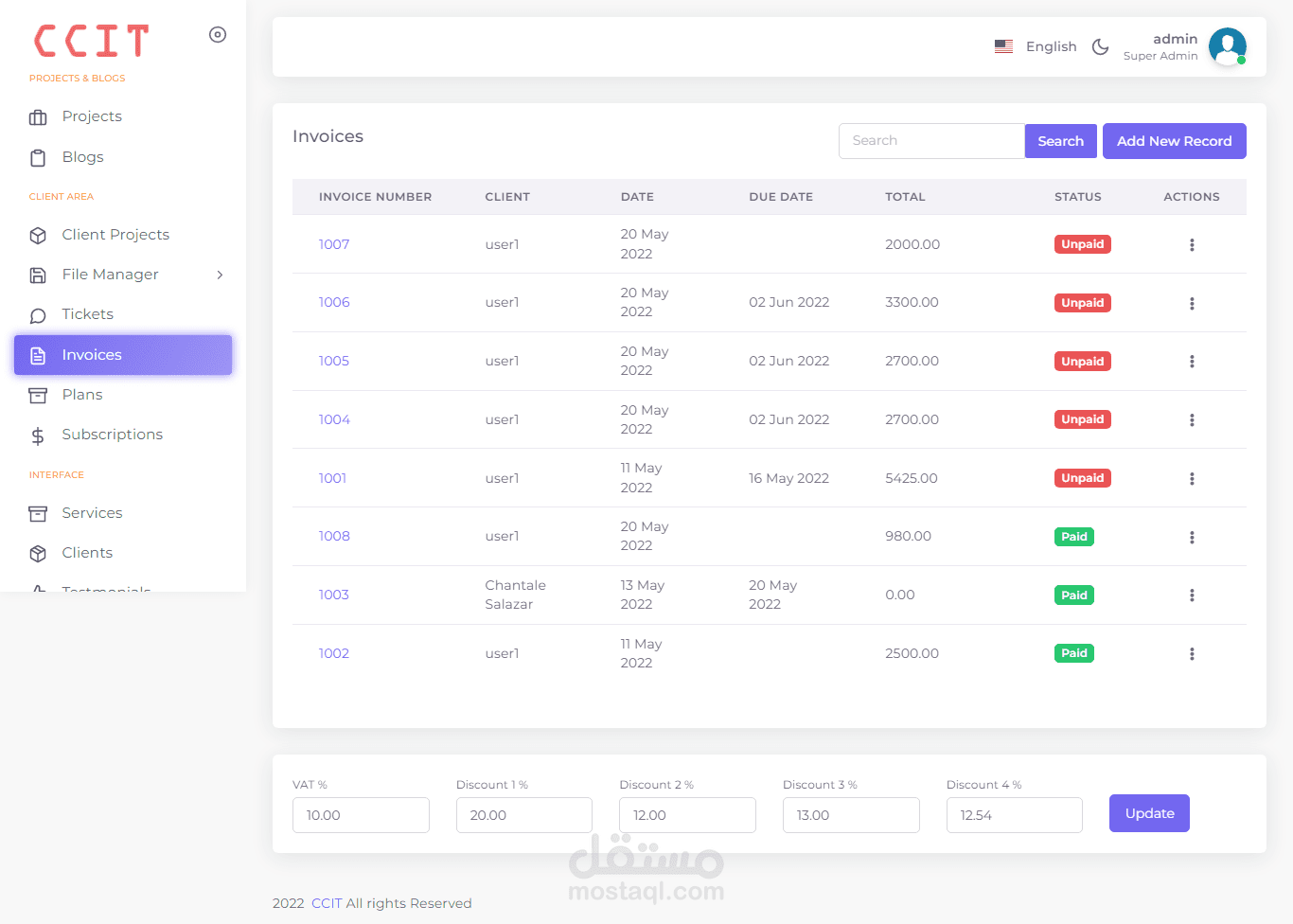Image resolution: width=1293 pixels, height=924 pixels.
Task: Click the Chantale Salazar client cell
Action: pyautogui.click(x=516, y=595)
